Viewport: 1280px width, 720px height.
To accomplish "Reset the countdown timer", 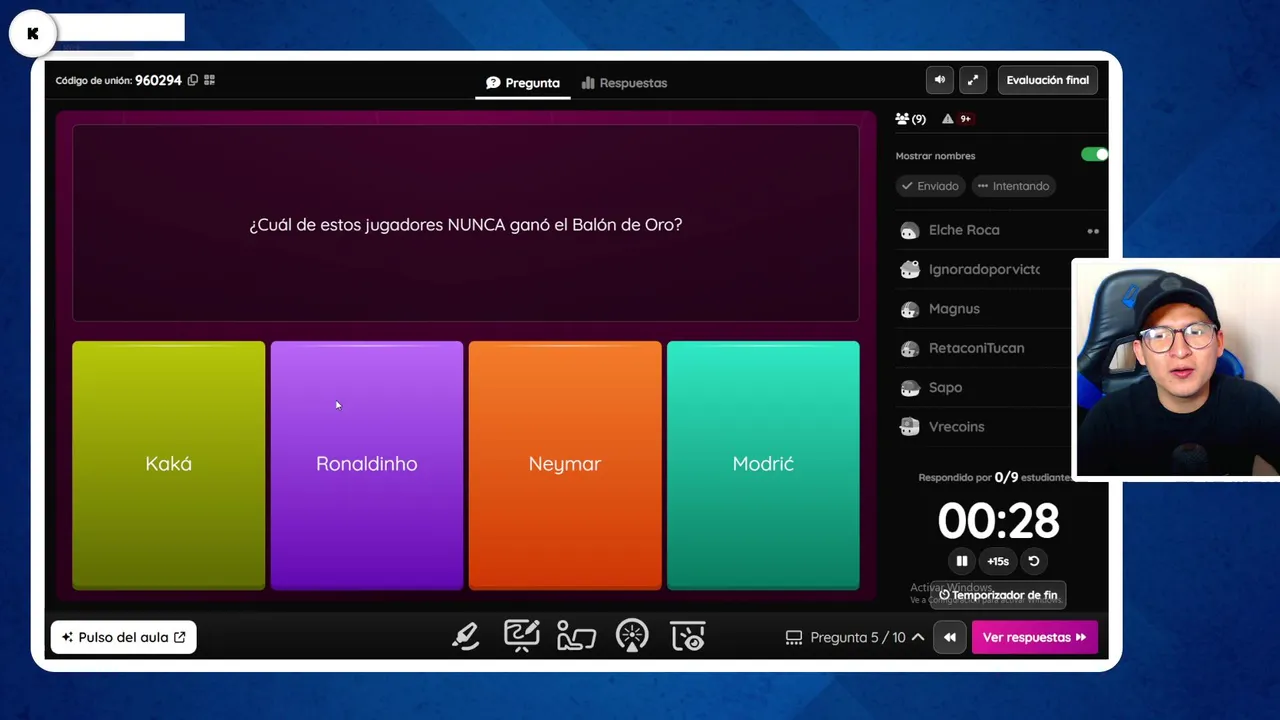I will point(1034,561).
